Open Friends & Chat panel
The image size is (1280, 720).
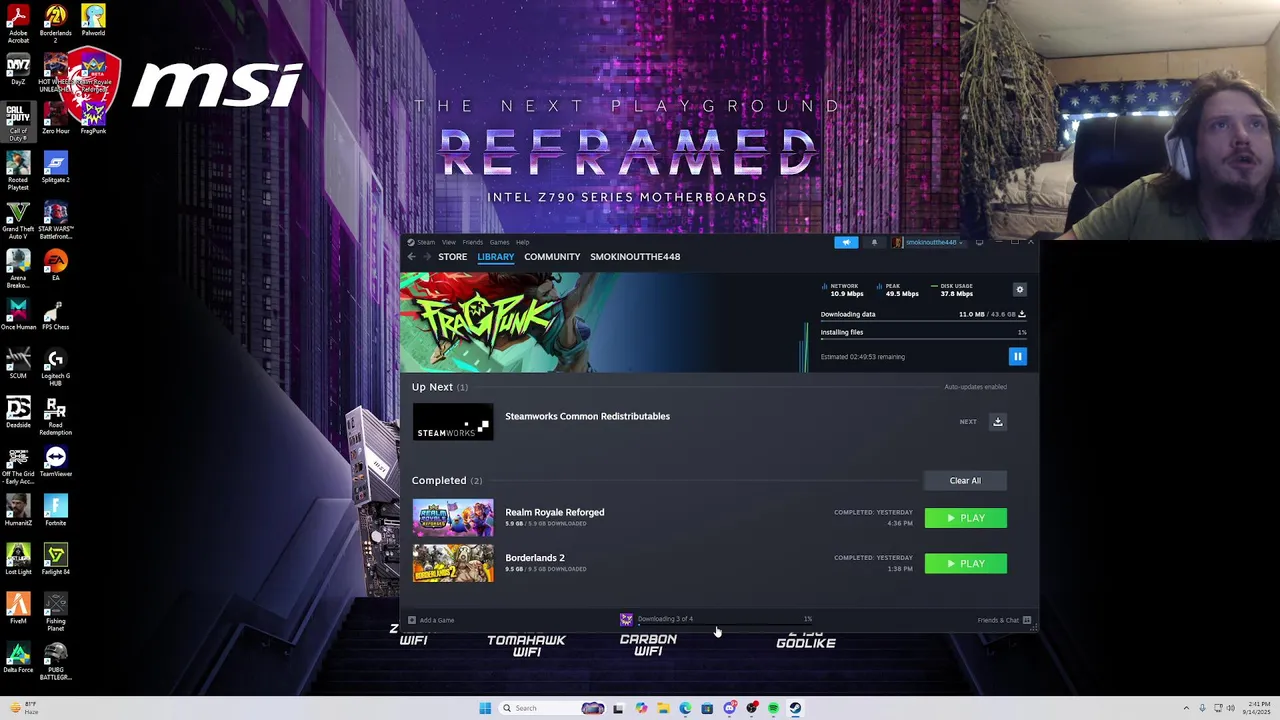[x=1004, y=620]
